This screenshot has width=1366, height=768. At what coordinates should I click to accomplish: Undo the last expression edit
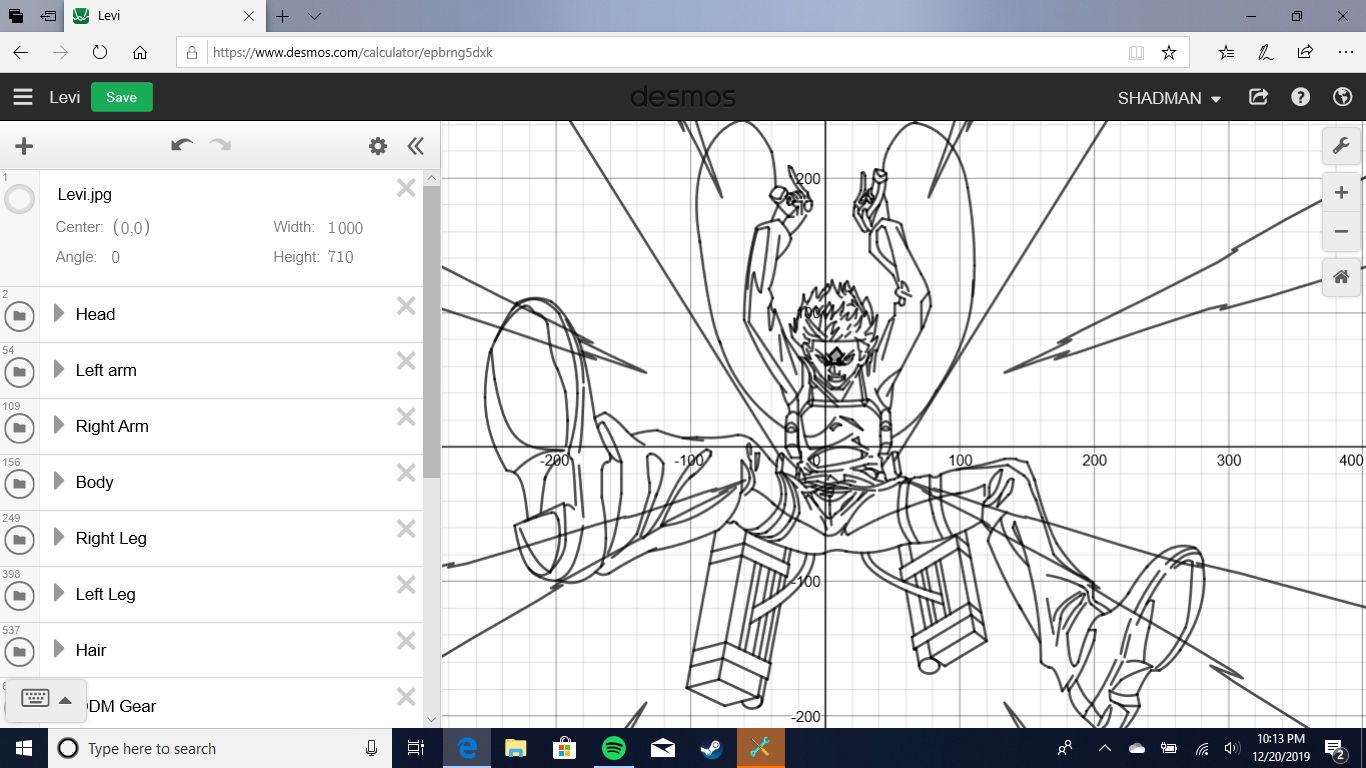pos(181,146)
